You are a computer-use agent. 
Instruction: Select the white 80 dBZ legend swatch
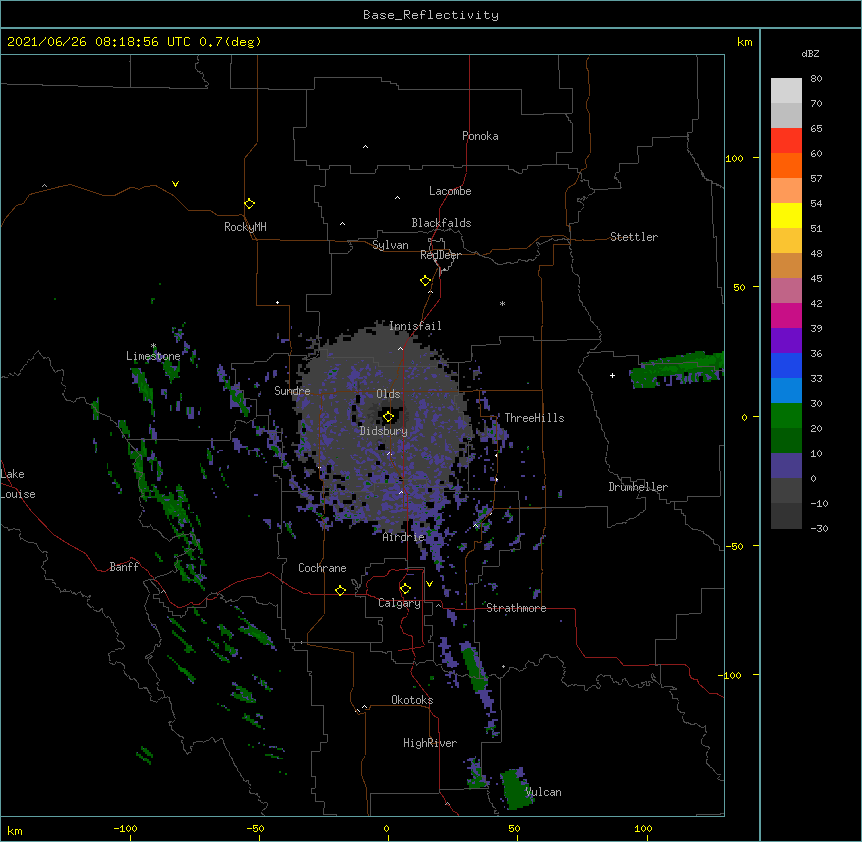tap(786, 91)
